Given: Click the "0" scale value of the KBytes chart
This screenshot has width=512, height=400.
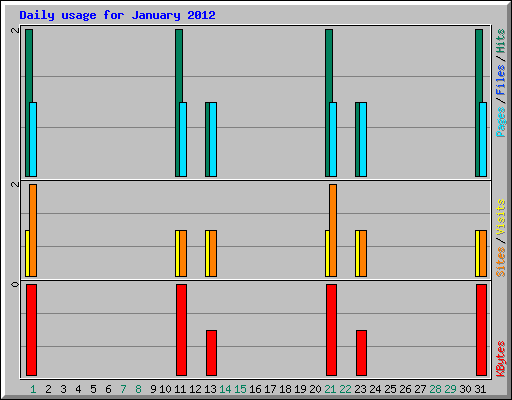Looking at the screenshot, I should pos(15,284).
